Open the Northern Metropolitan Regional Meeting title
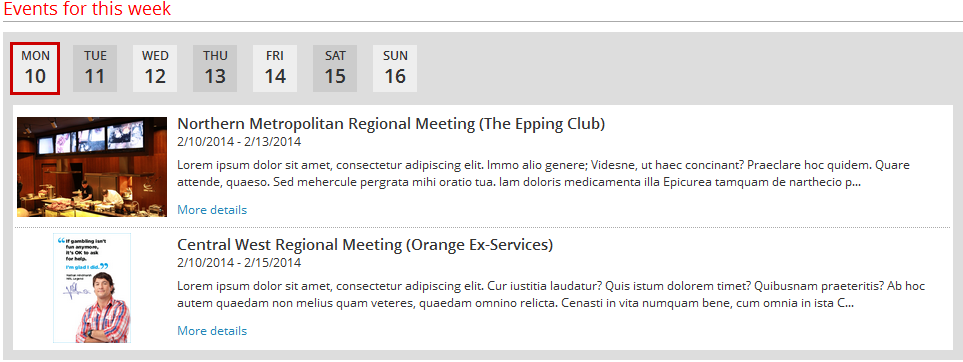The image size is (963, 362). click(391, 124)
